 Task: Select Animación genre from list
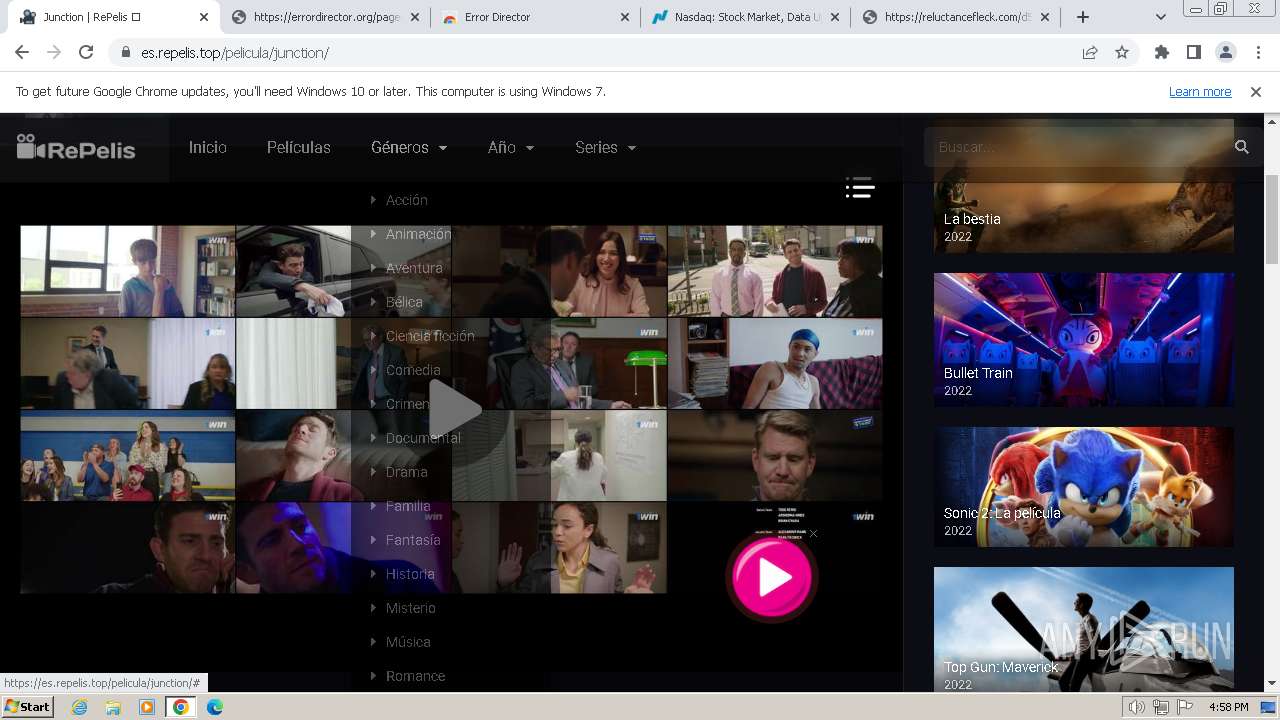click(x=419, y=234)
